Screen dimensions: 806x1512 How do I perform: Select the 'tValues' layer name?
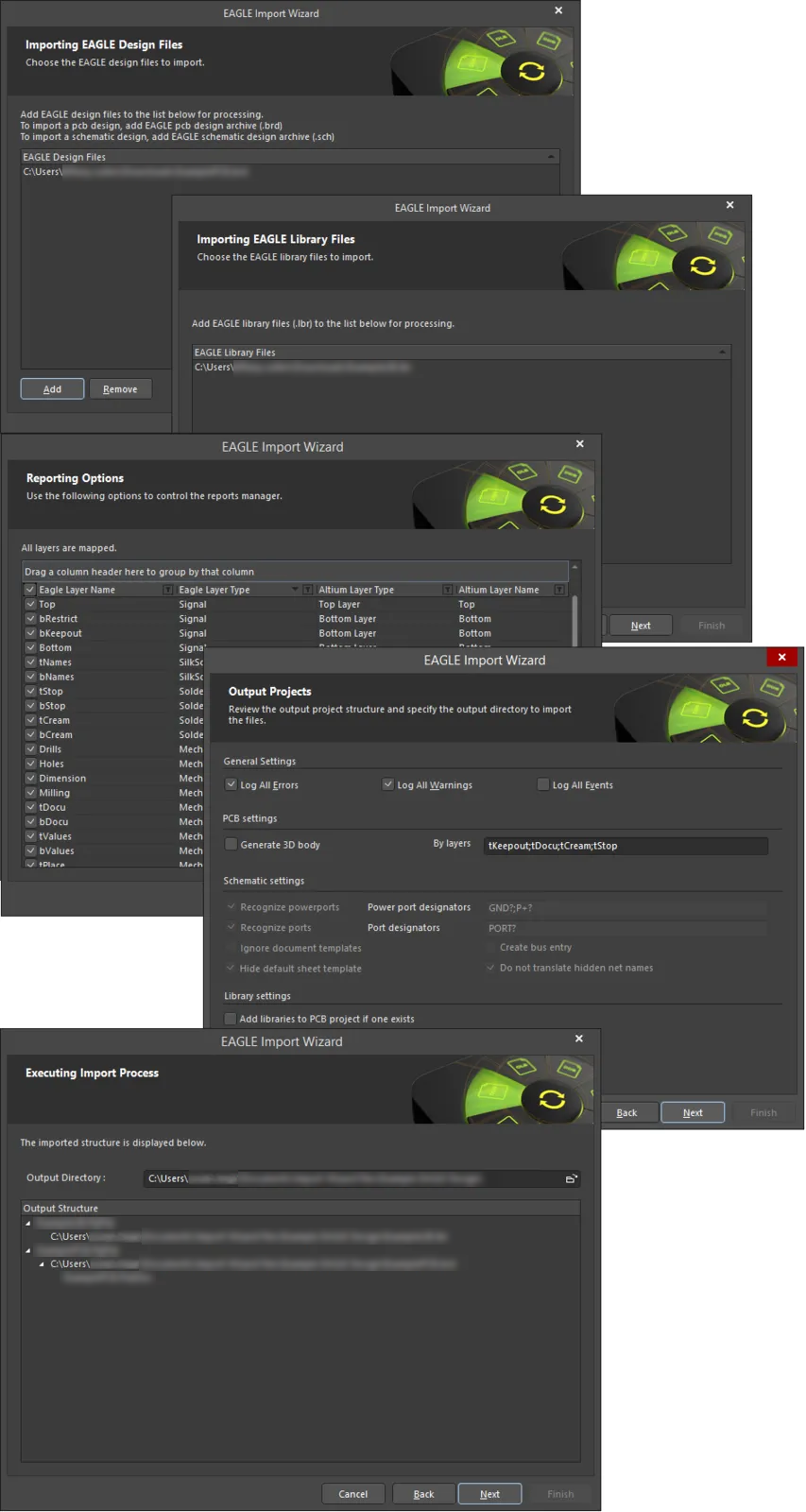[x=56, y=836]
